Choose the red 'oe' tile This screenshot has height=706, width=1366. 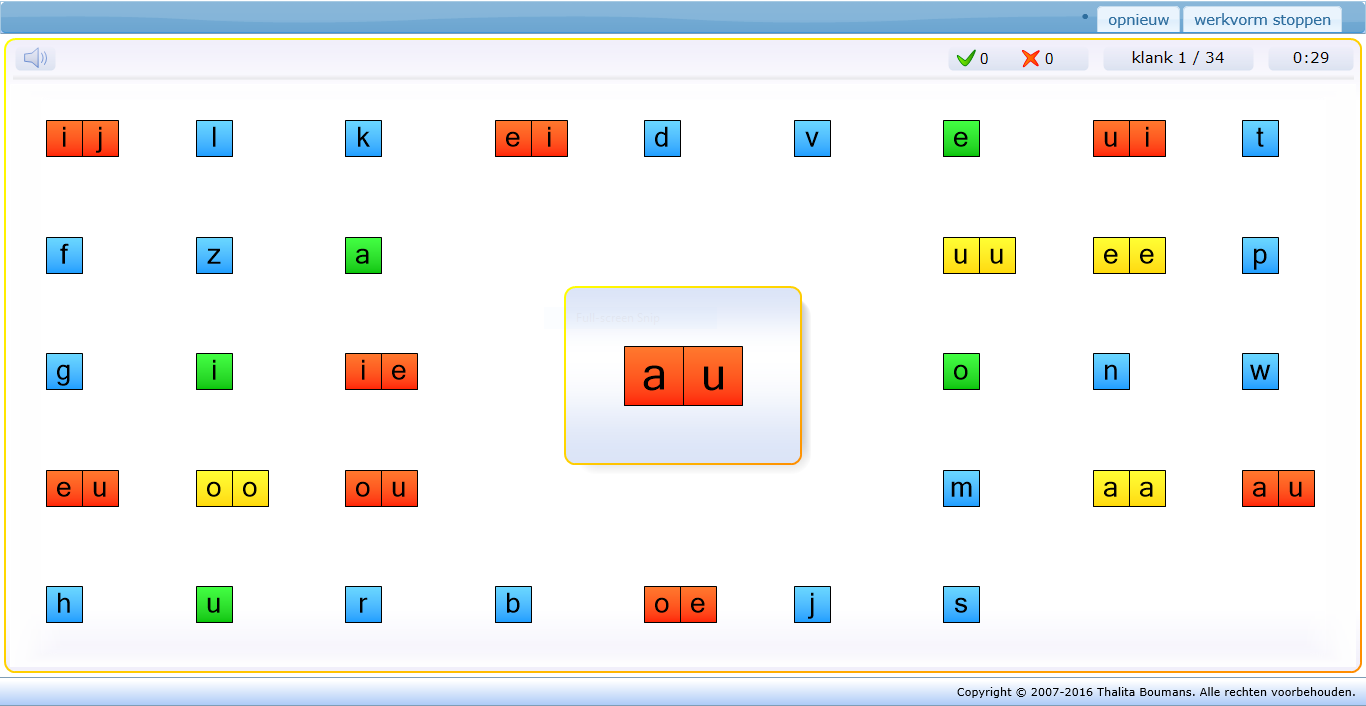tap(680, 605)
